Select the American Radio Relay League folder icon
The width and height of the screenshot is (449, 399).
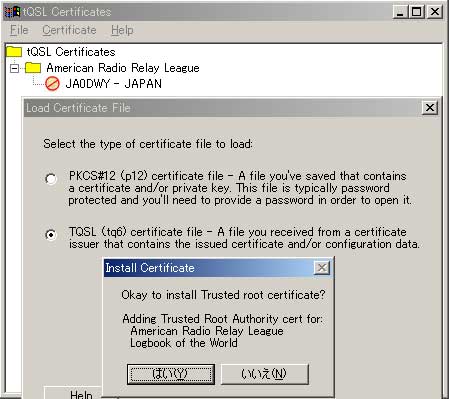[x=33, y=68]
